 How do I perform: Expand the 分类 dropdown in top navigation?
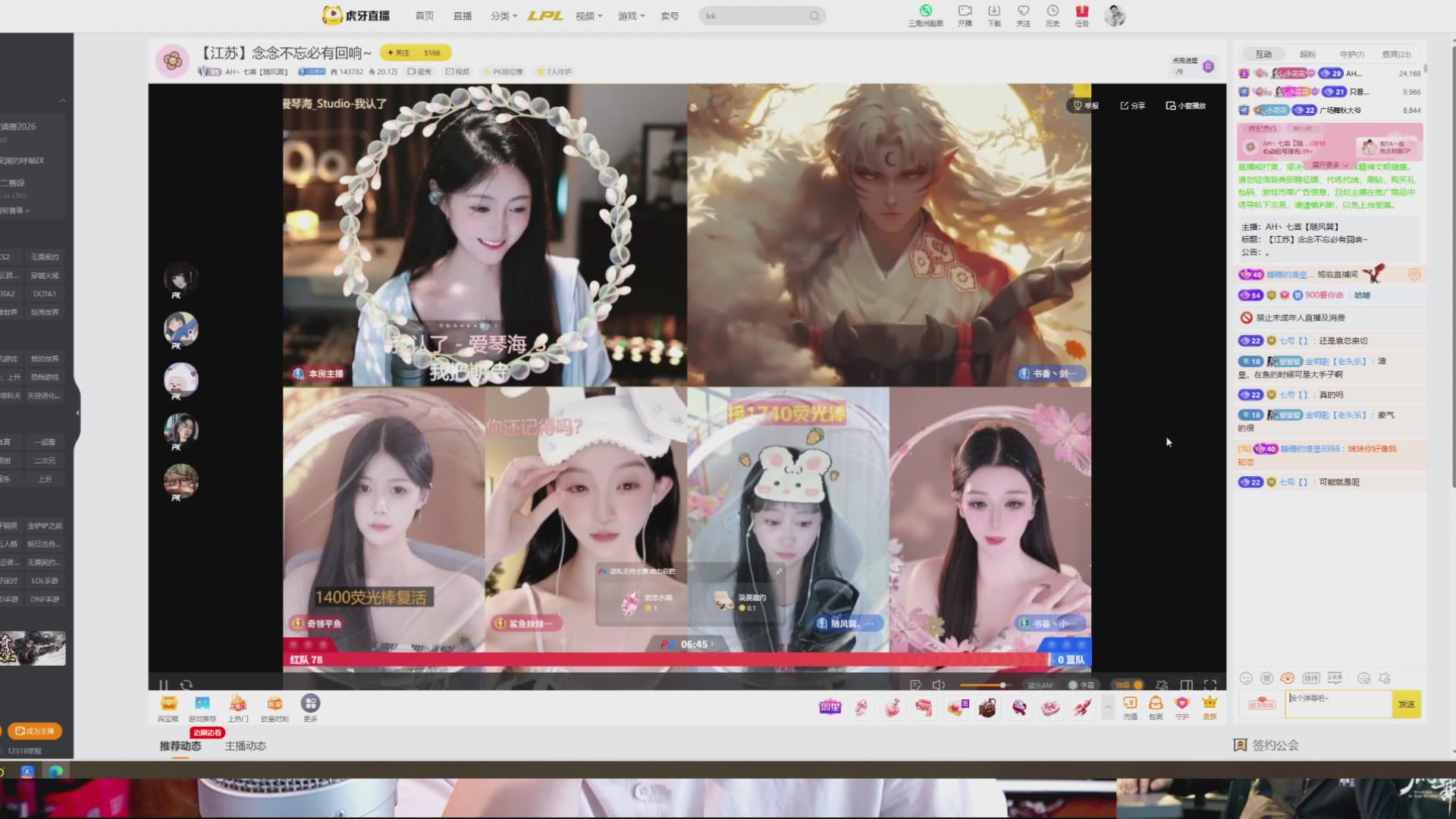(x=504, y=16)
